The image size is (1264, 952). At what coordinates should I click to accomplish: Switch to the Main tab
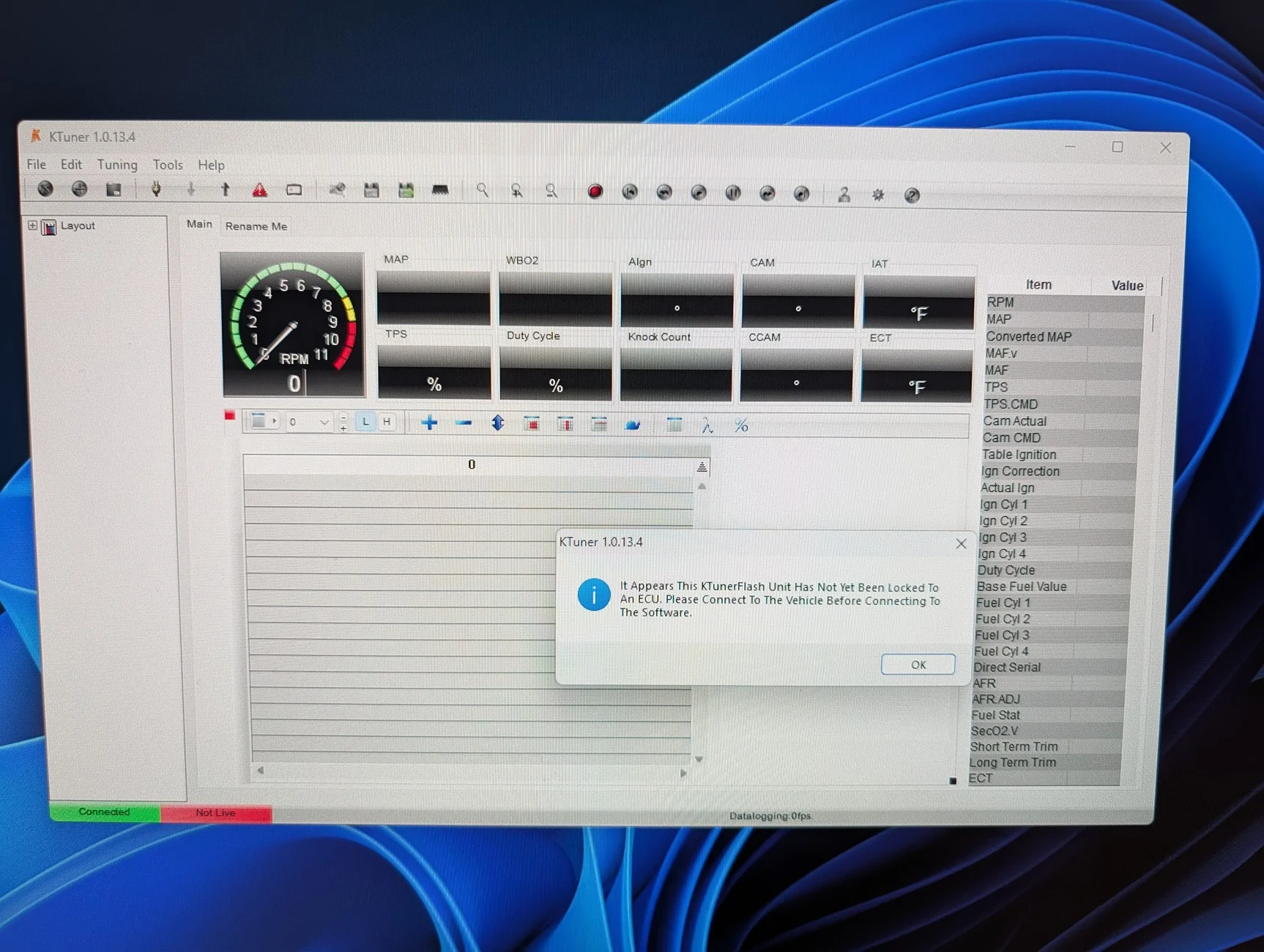tap(199, 224)
